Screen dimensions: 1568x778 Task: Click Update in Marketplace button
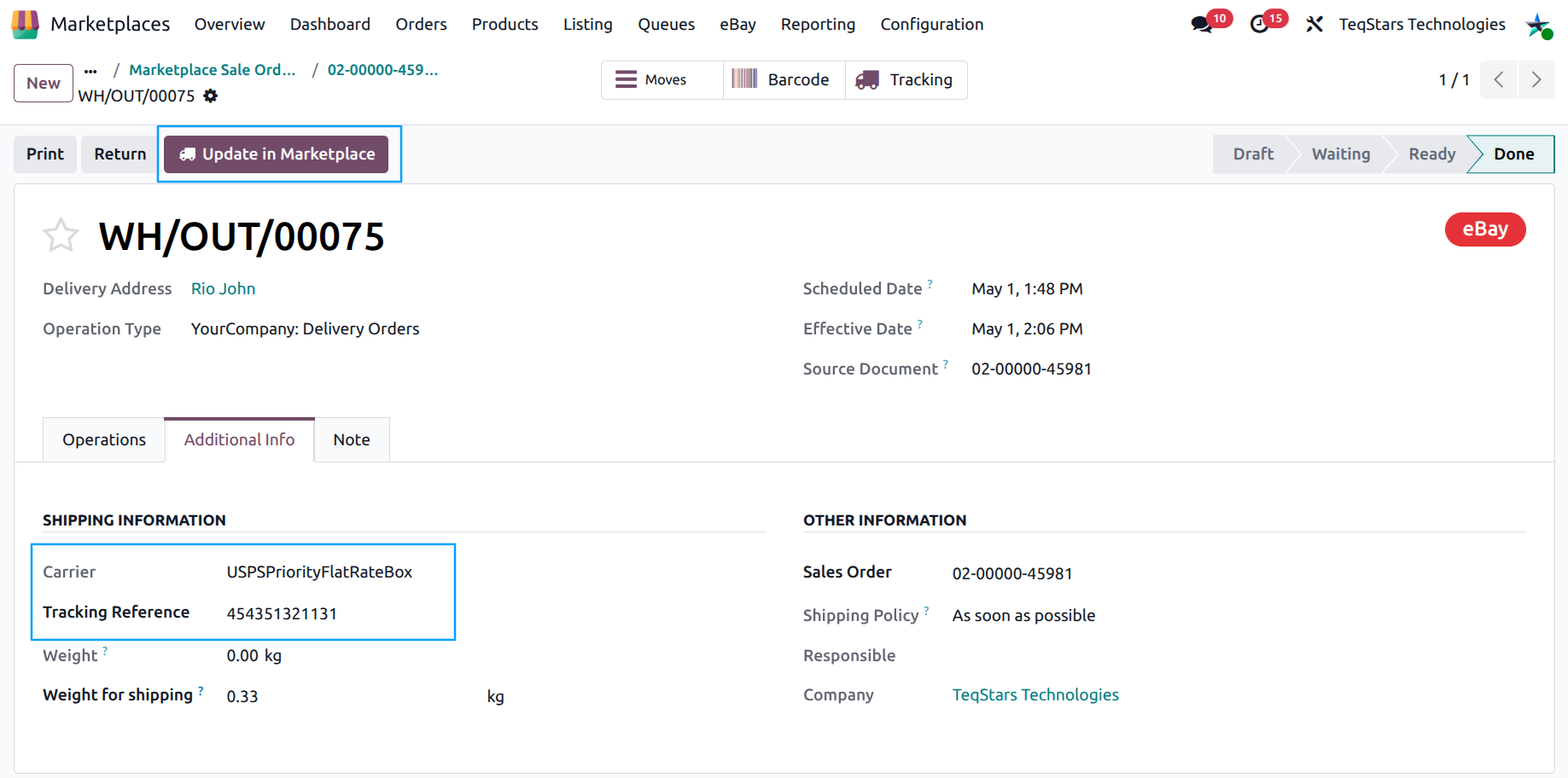(x=277, y=154)
